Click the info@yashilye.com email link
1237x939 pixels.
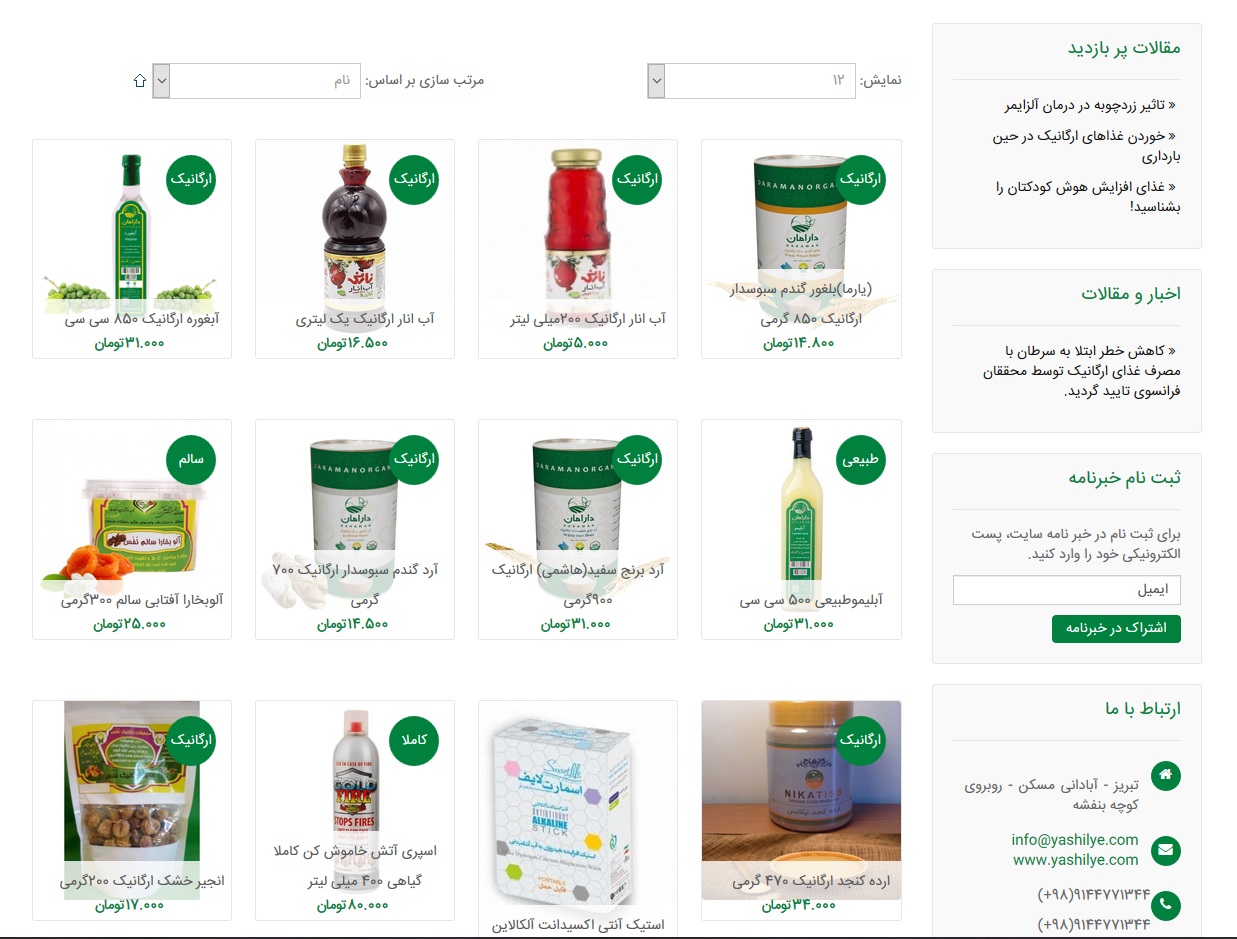[x=1075, y=840]
